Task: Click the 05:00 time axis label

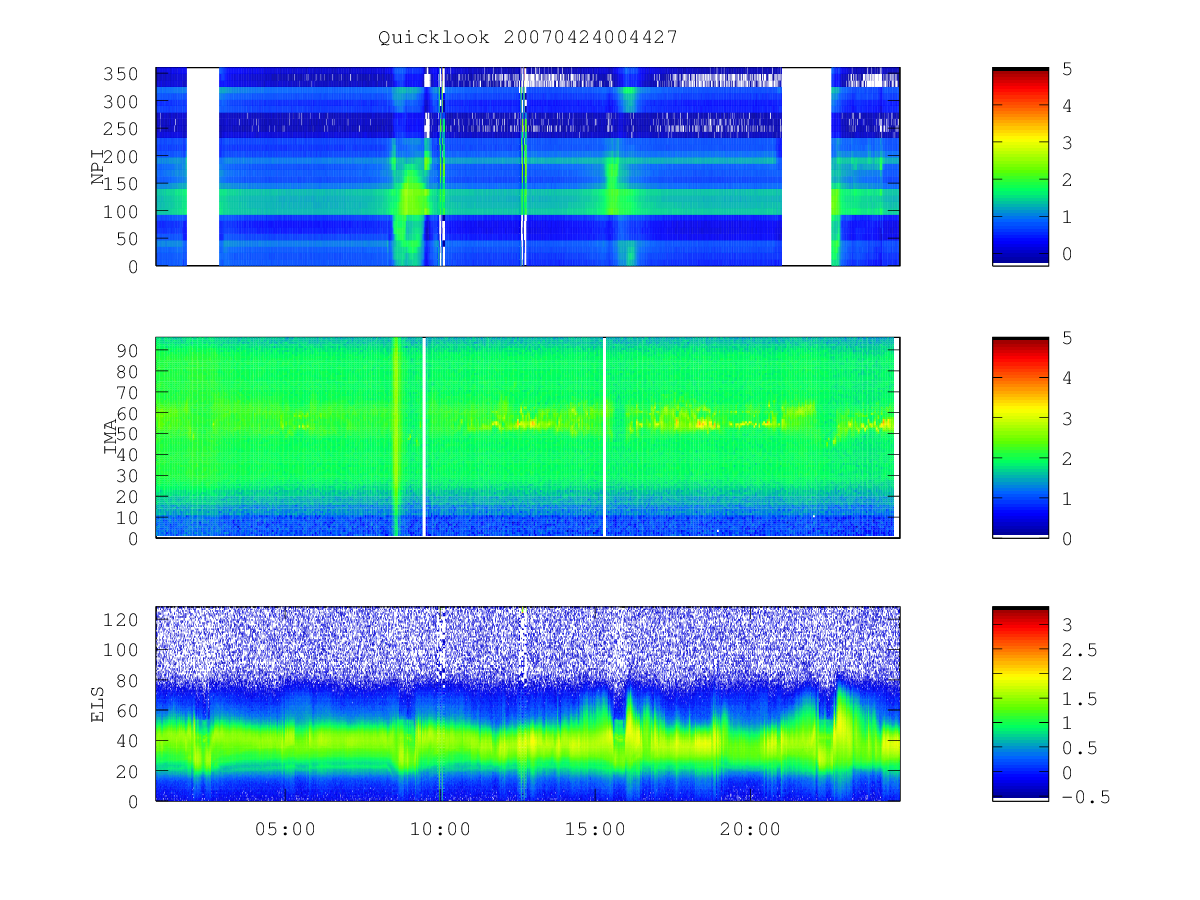Action: tap(285, 829)
